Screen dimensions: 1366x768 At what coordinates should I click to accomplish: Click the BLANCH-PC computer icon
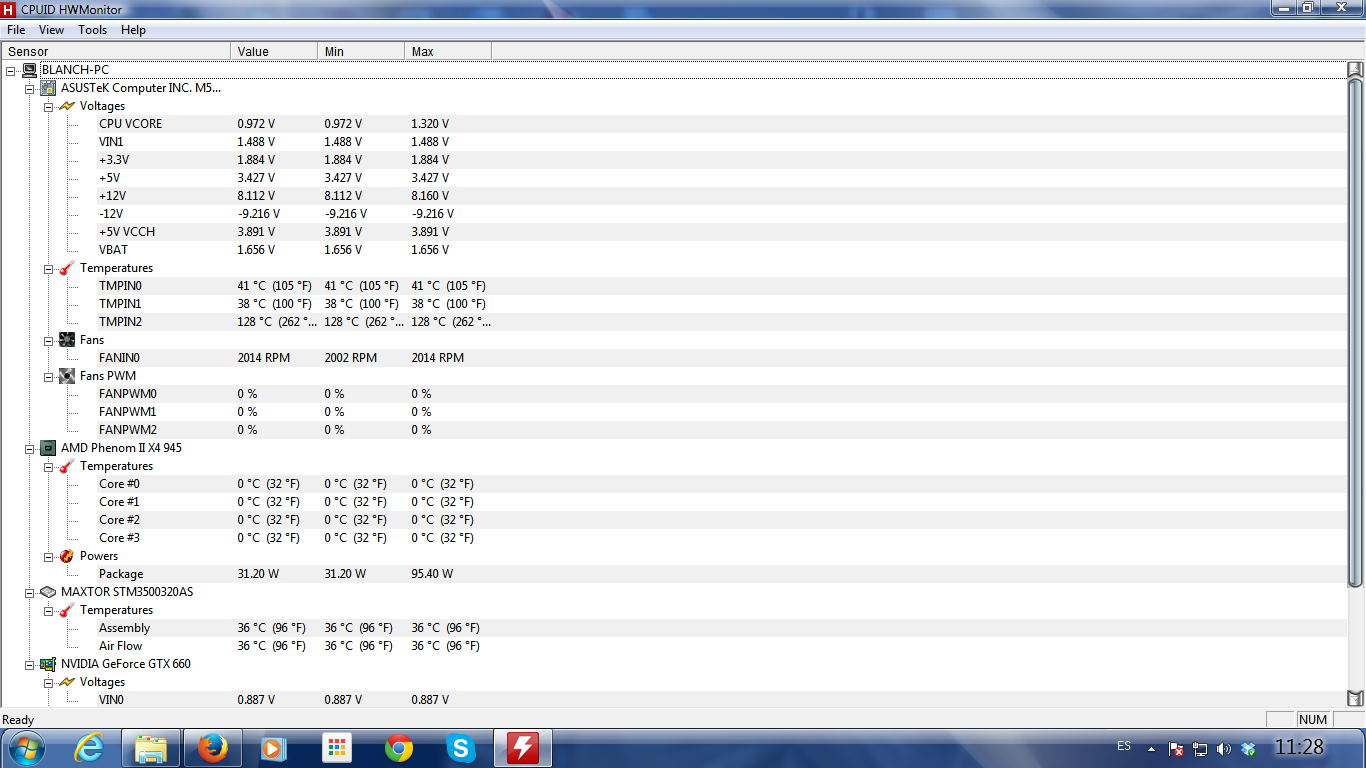[30, 70]
